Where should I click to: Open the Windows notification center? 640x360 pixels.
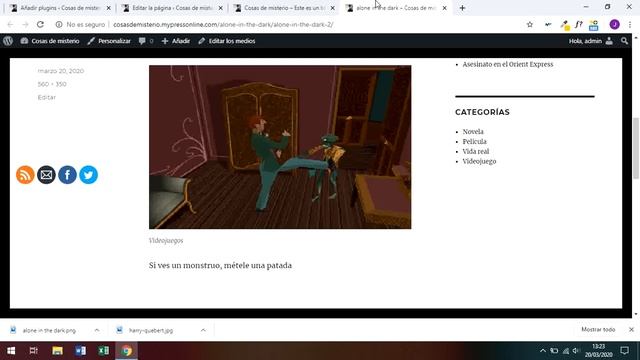click(624, 351)
